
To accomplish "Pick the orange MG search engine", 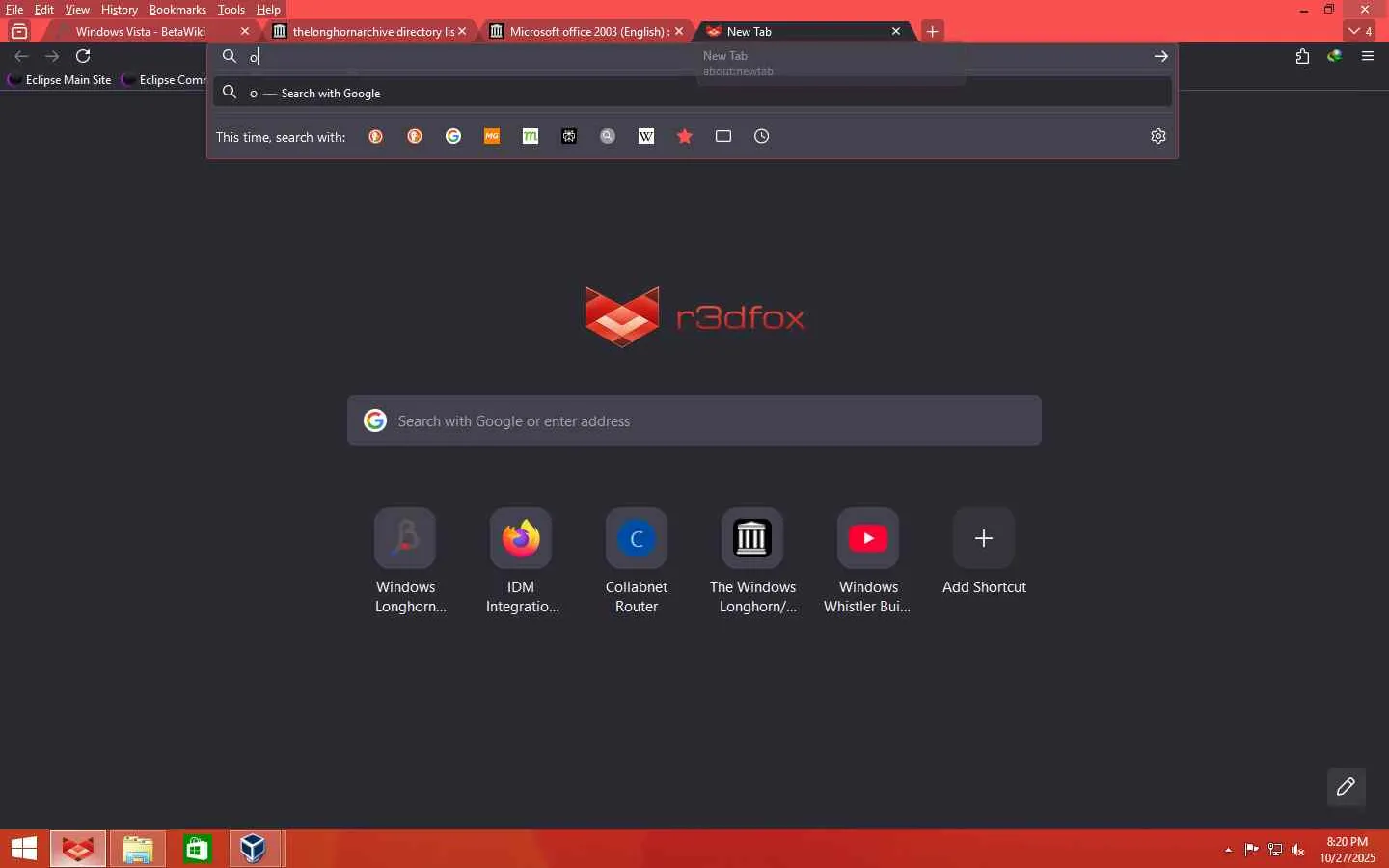I will pyautogui.click(x=492, y=137).
